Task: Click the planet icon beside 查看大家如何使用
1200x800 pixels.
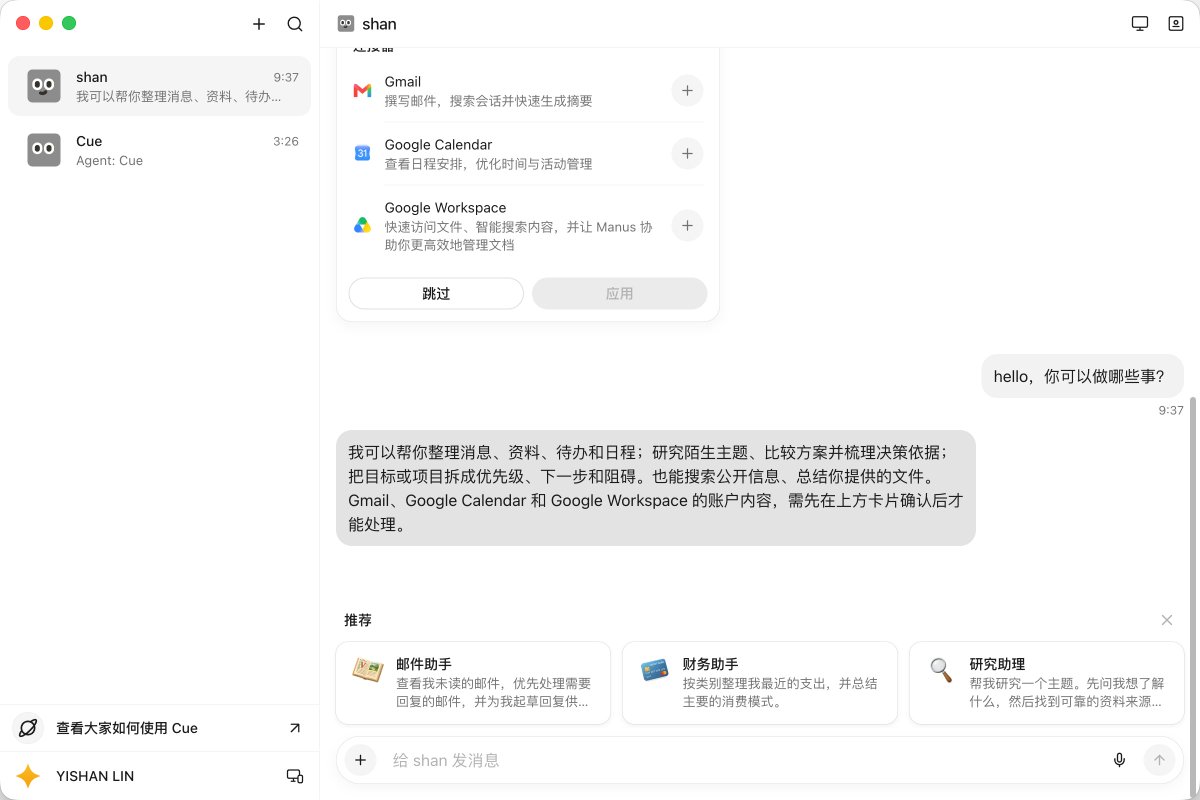Action: (28, 728)
